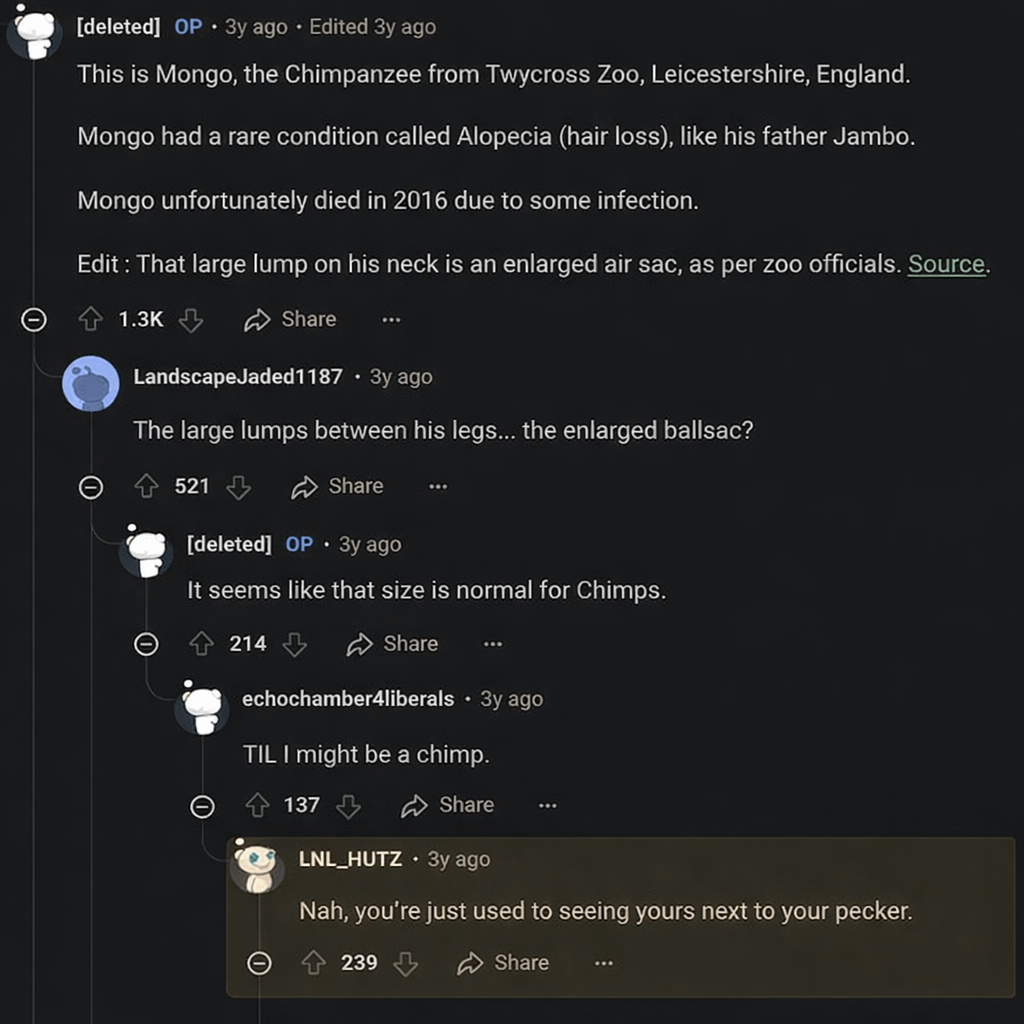Upvote the OP's Mongo chimpanzee comment
This screenshot has height=1024, width=1024.
91,319
